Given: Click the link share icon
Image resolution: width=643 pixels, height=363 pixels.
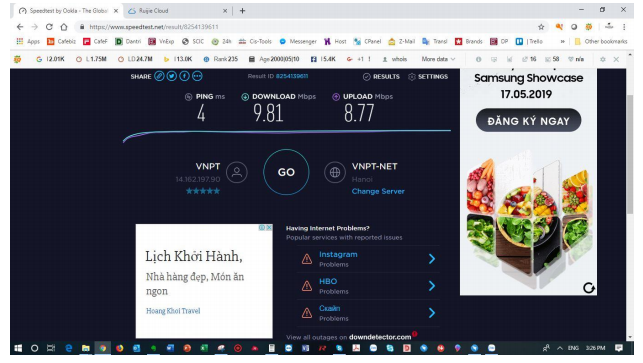Looking at the screenshot, I should pyautogui.click(x=159, y=76).
